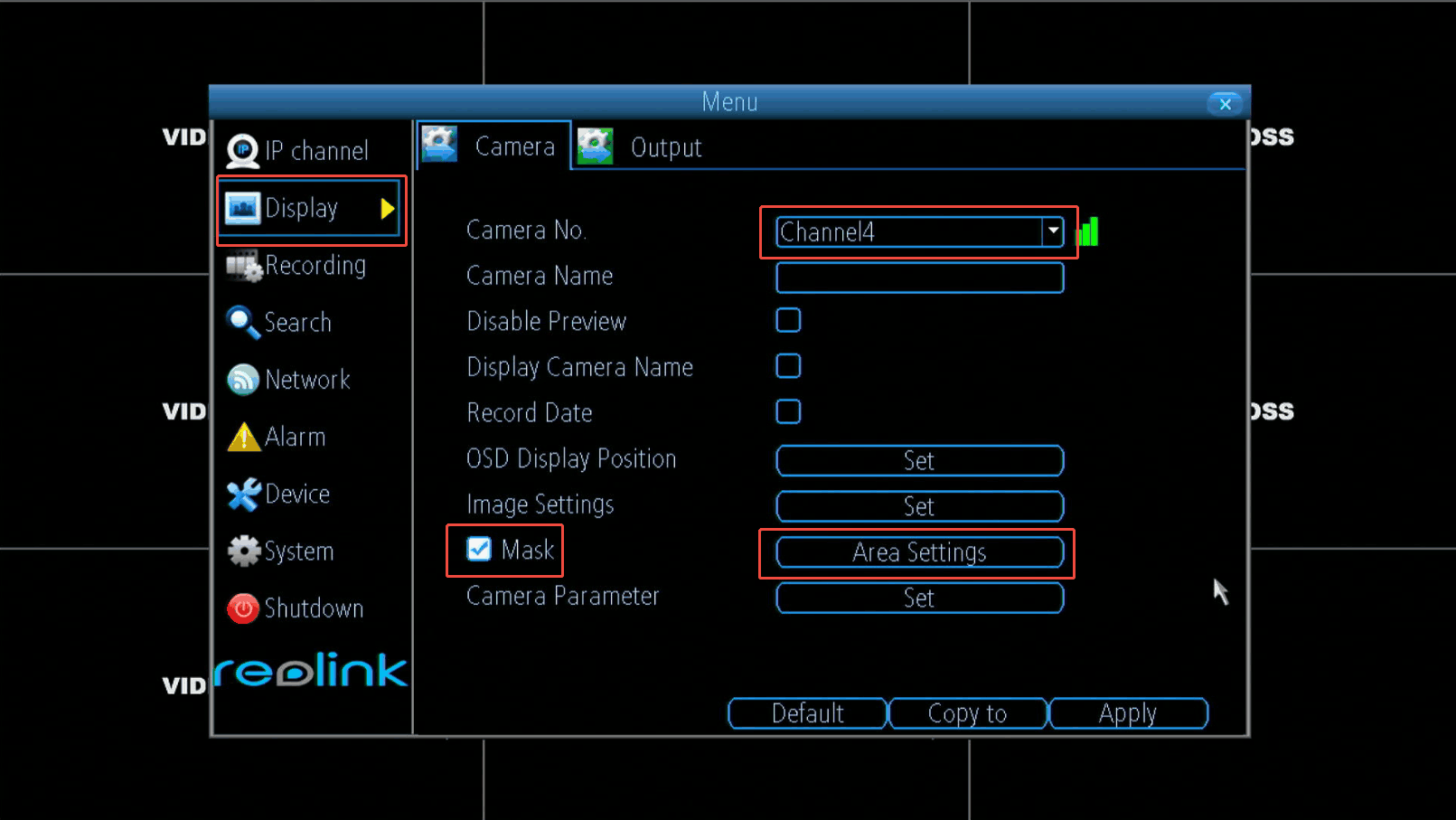
Task: Click the Device tools icon
Action: coord(243,495)
